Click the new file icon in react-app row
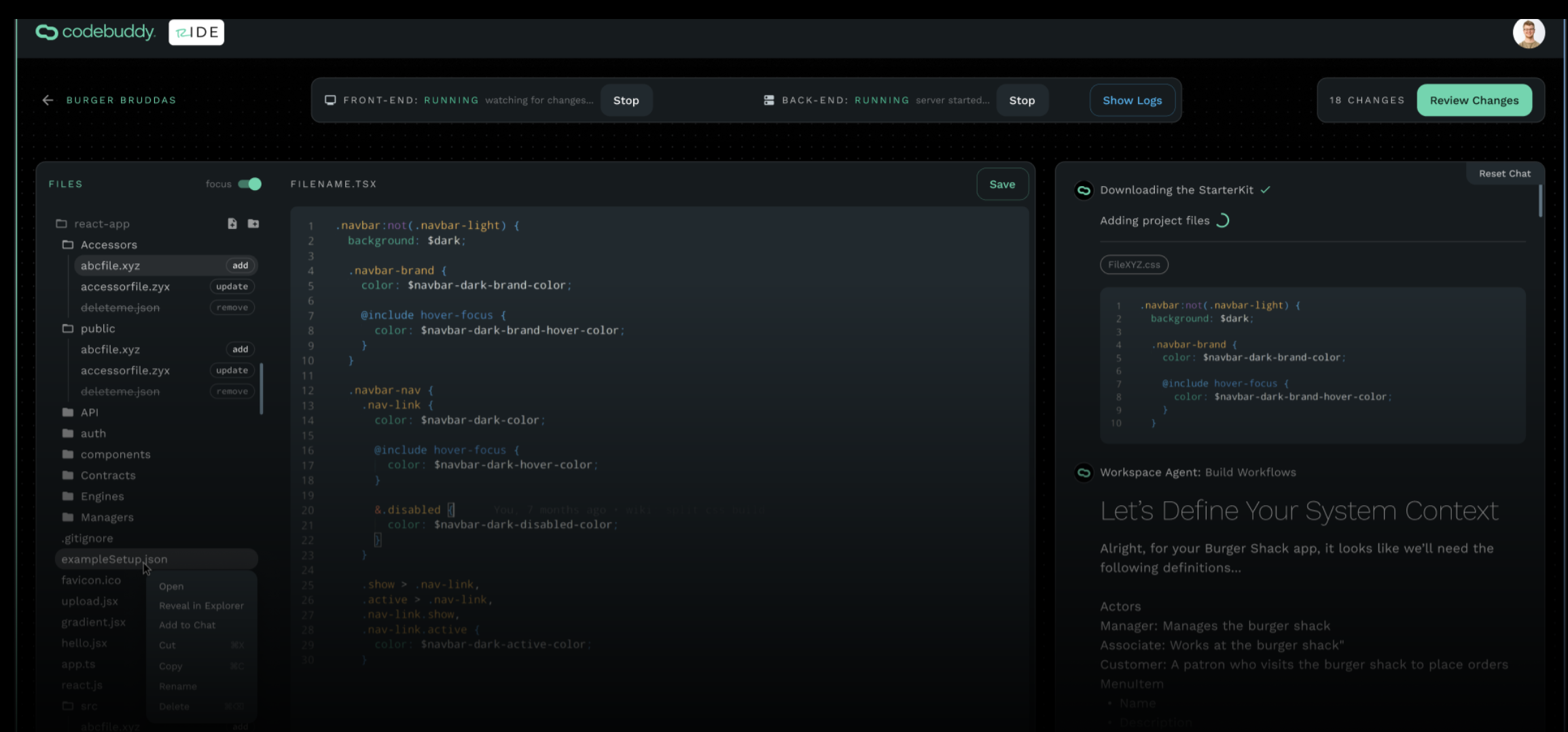The width and height of the screenshot is (1568, 732). point(232,223)
